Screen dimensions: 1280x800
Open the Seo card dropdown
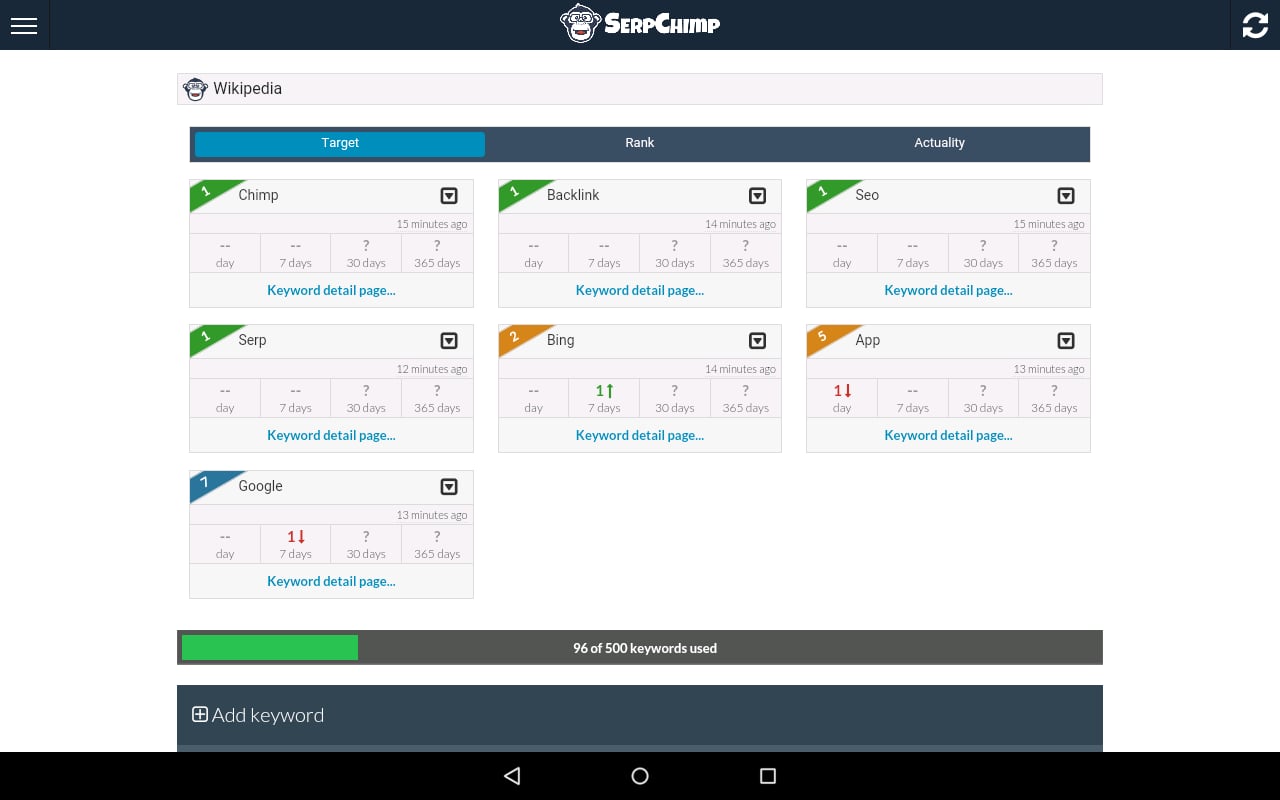1066,196
